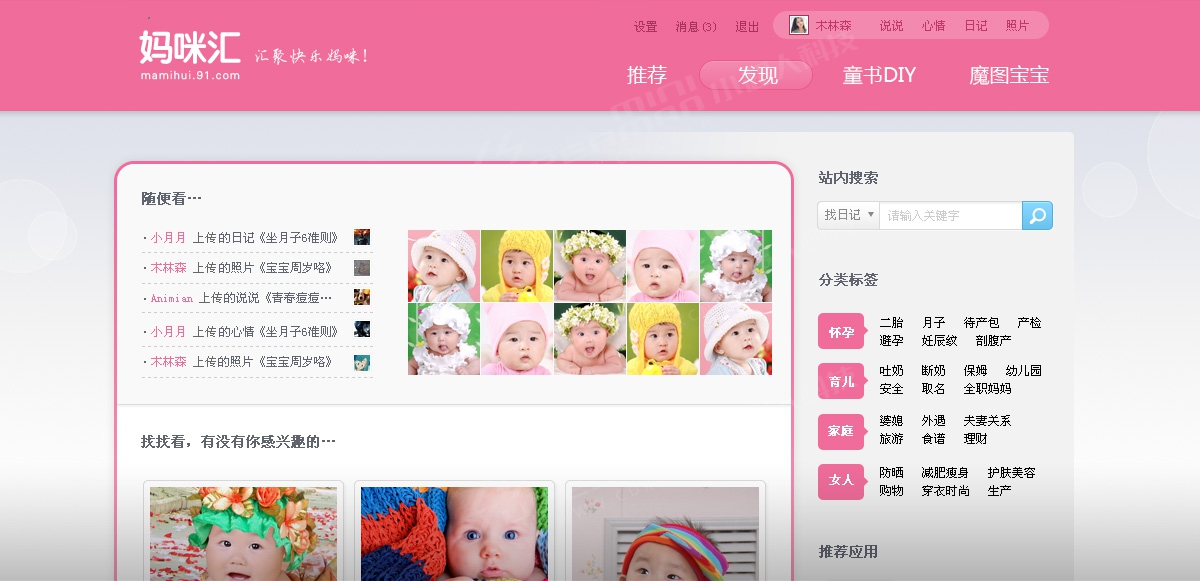This screenshot has height=581, width=1200.
Task: Select the 家庭 category label
Action: coord(841,431)
